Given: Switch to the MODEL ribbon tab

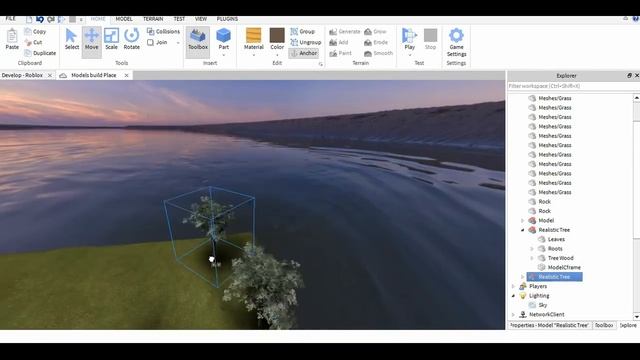Looking at the screenshot, I should (124, 19).
